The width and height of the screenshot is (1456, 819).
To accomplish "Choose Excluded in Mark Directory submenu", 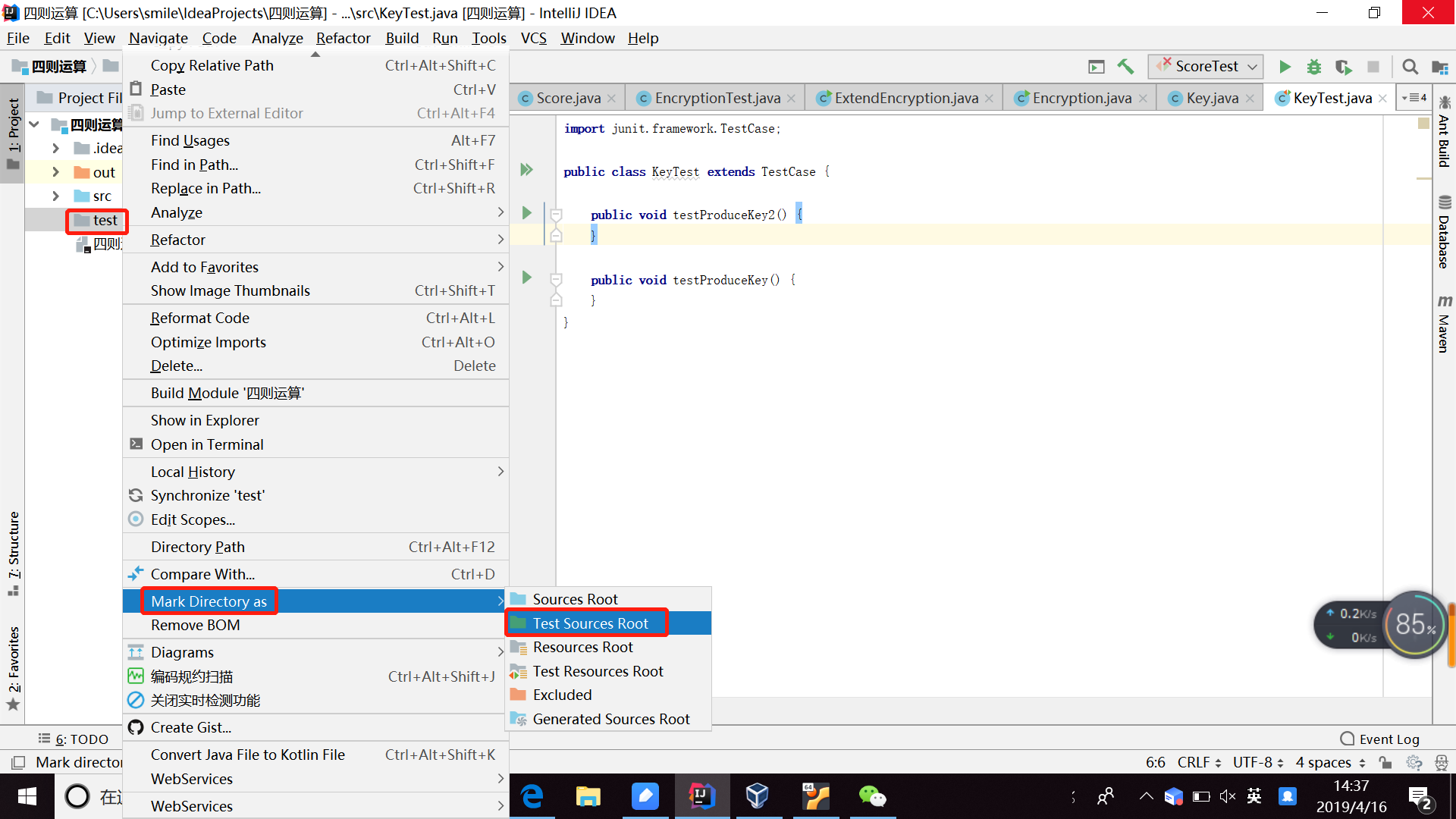I will 608,695.
